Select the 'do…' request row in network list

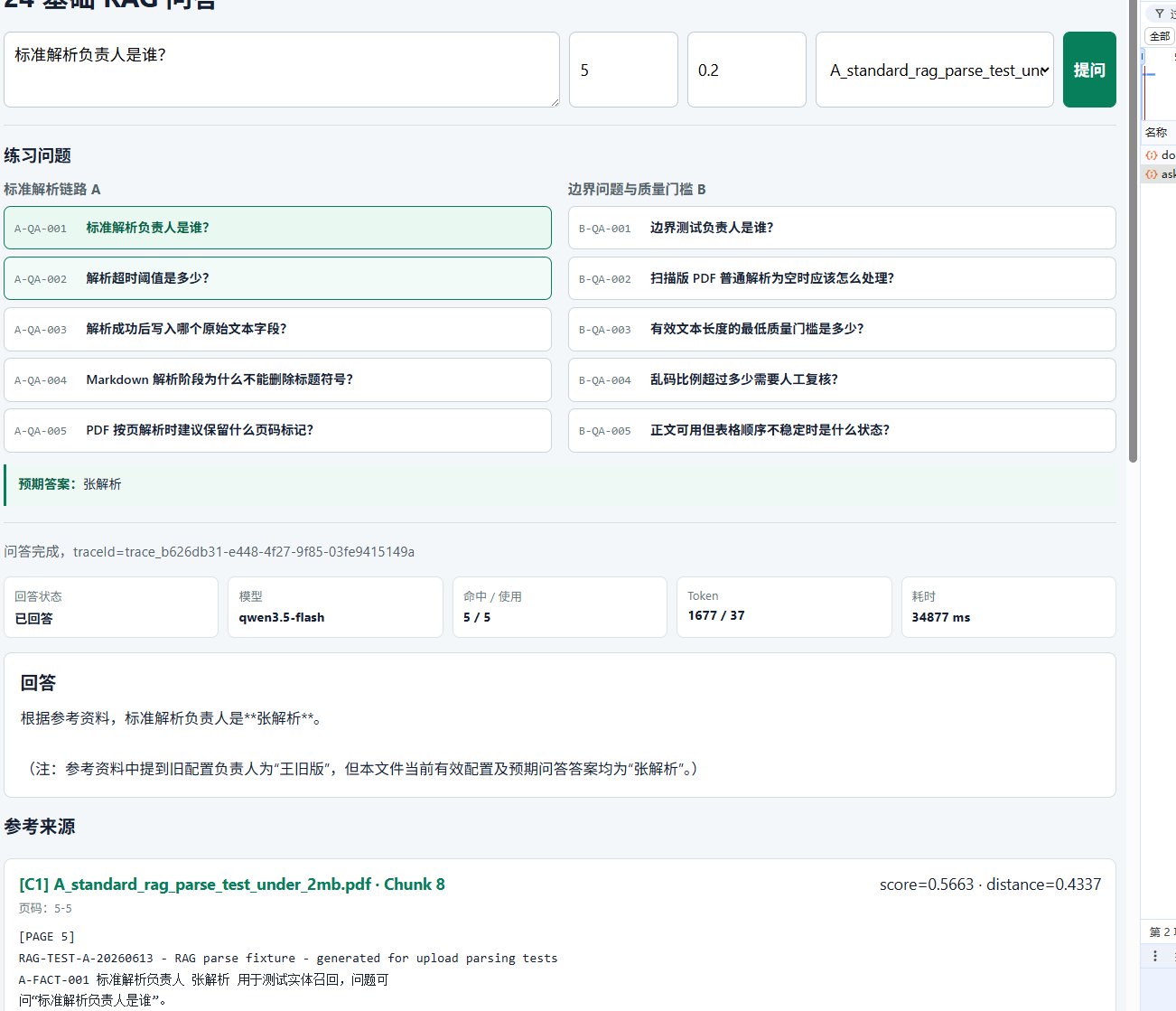coord(1160,155)
